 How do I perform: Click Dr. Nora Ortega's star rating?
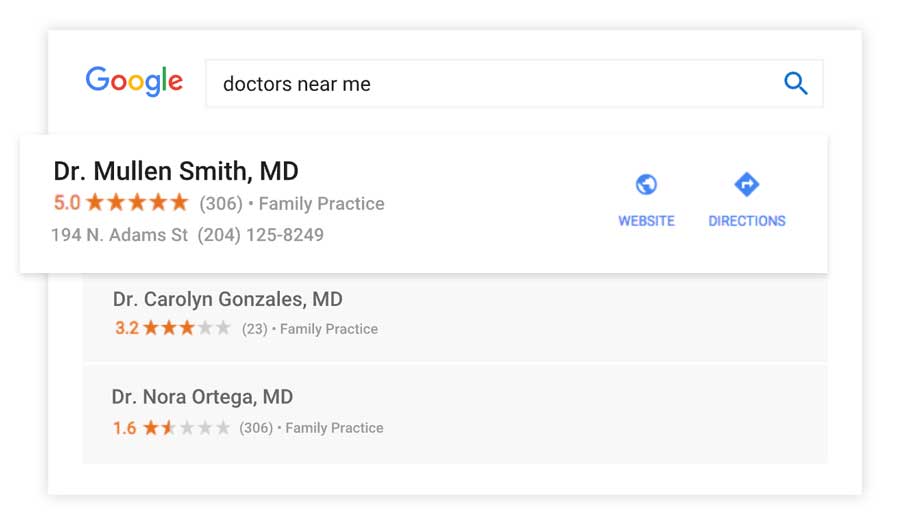[187, 427]
